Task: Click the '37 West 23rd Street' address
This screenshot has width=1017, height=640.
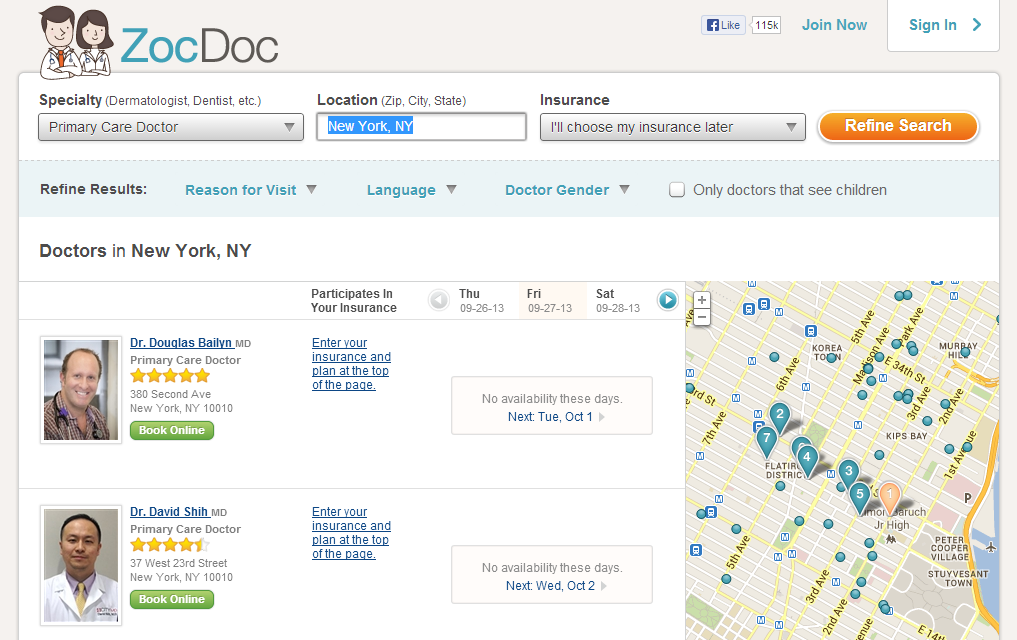Action: (x=179, y=563)
